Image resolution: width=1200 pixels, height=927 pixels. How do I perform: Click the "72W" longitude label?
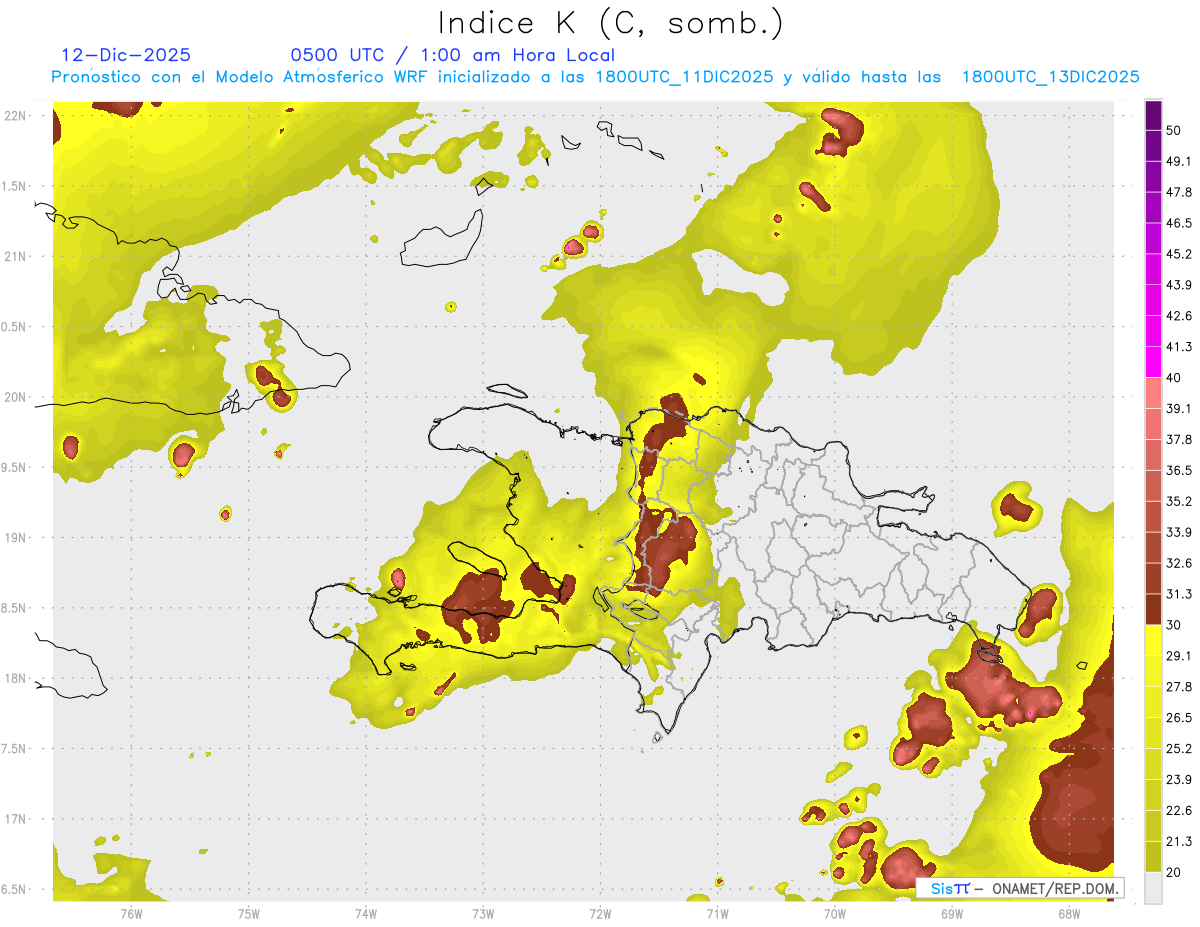(x=600, y=913)
